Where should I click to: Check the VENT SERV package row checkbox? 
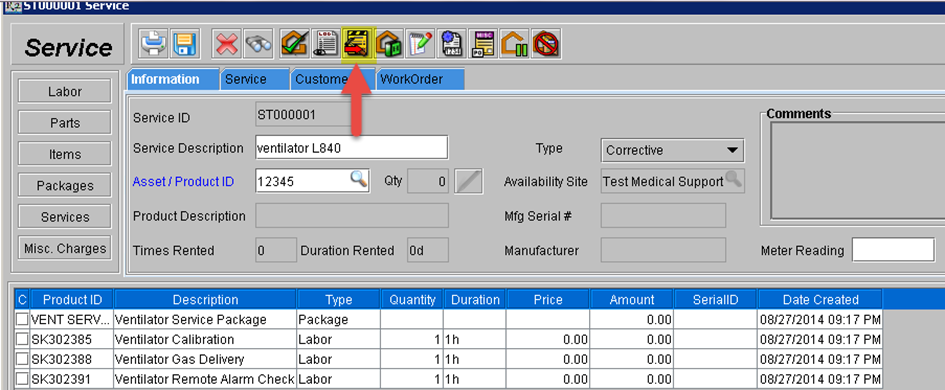point(22,319)
